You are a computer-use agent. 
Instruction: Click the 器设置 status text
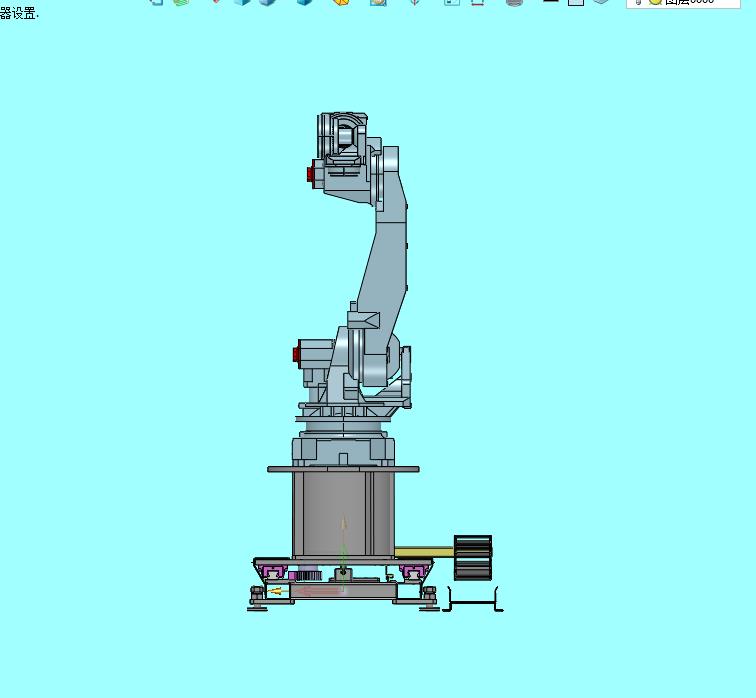[19, 13]
